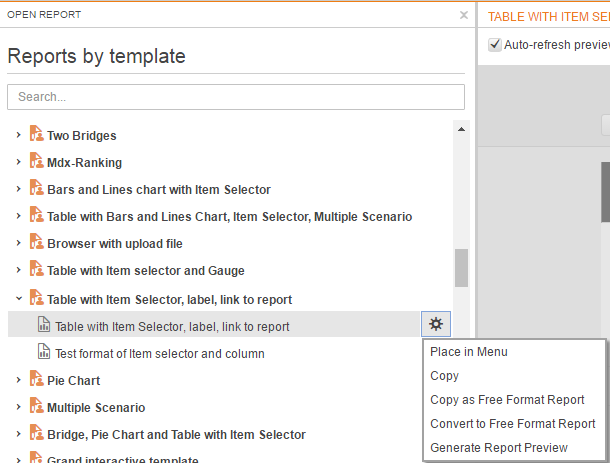Select Copy as Free Format Report
The height and width of the screenshot is (463, 610).
point(507,400)
